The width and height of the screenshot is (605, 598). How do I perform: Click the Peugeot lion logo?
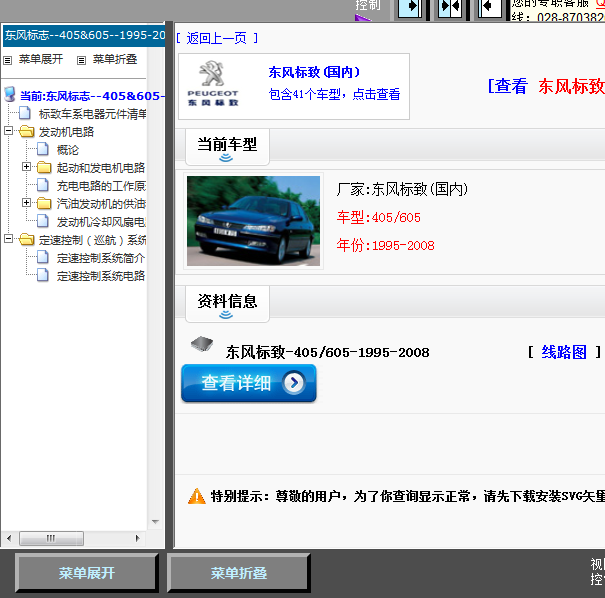212,73
